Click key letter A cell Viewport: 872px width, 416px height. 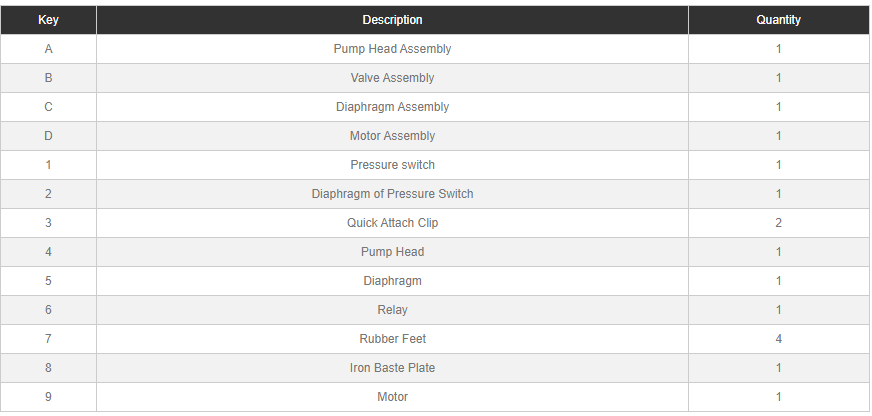coord(48,49)
